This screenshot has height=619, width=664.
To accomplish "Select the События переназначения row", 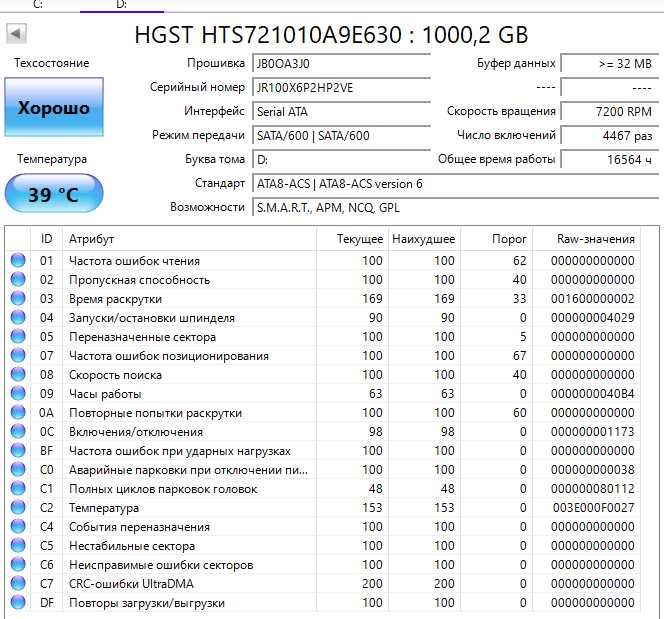I will 323,527.
